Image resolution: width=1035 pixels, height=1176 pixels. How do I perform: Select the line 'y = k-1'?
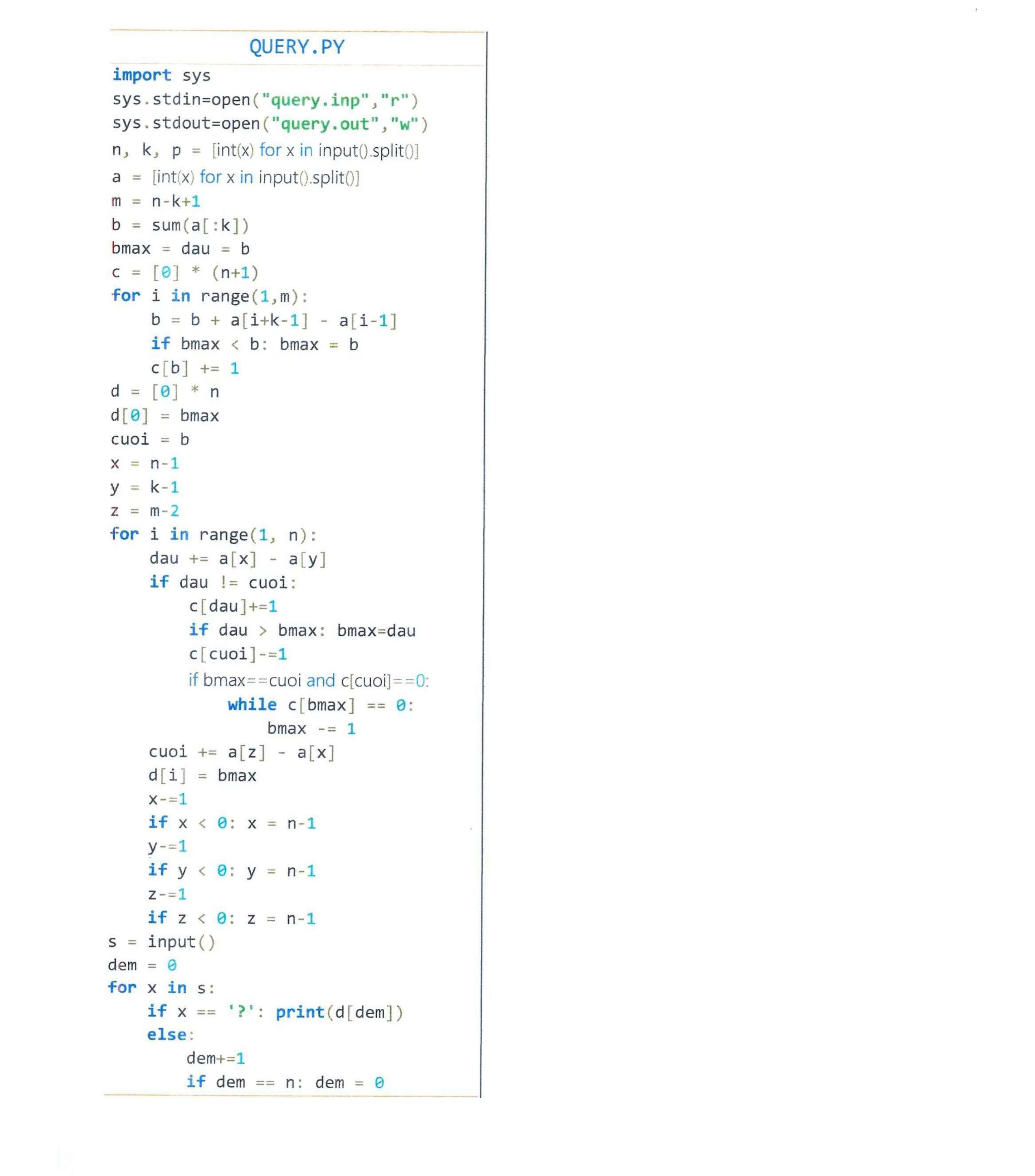(x=145, y=487)
